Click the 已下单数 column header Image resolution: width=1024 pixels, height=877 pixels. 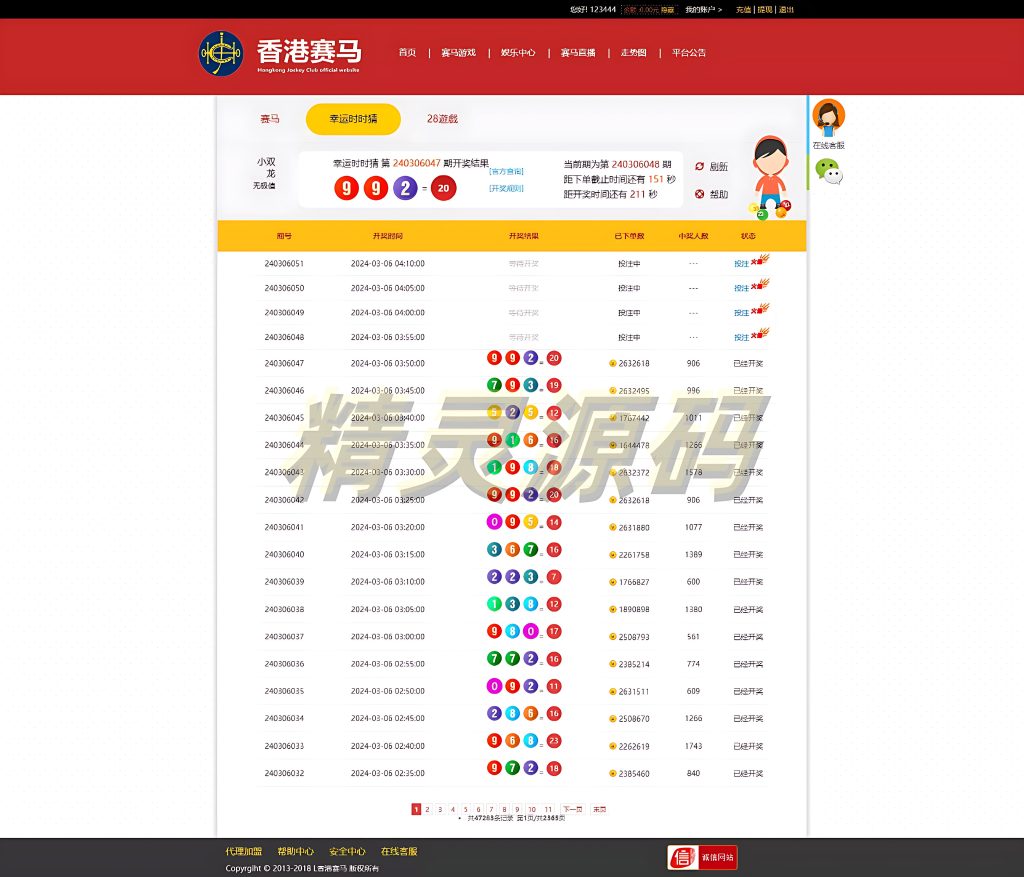click(630, 236)
